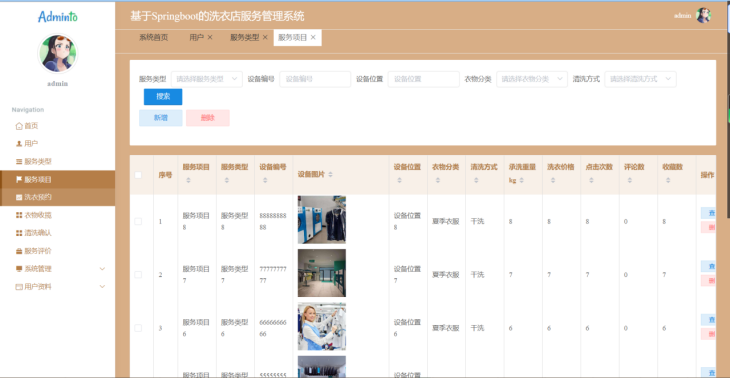Screen dimensions: 731x379
Task: Click the 删除 delete button
Action: pos(207,118)
